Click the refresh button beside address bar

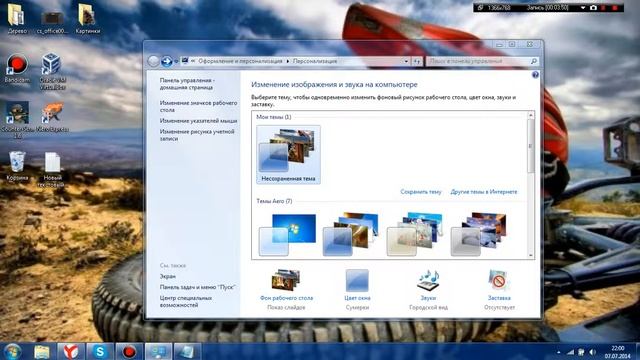[x=416, y=62]
